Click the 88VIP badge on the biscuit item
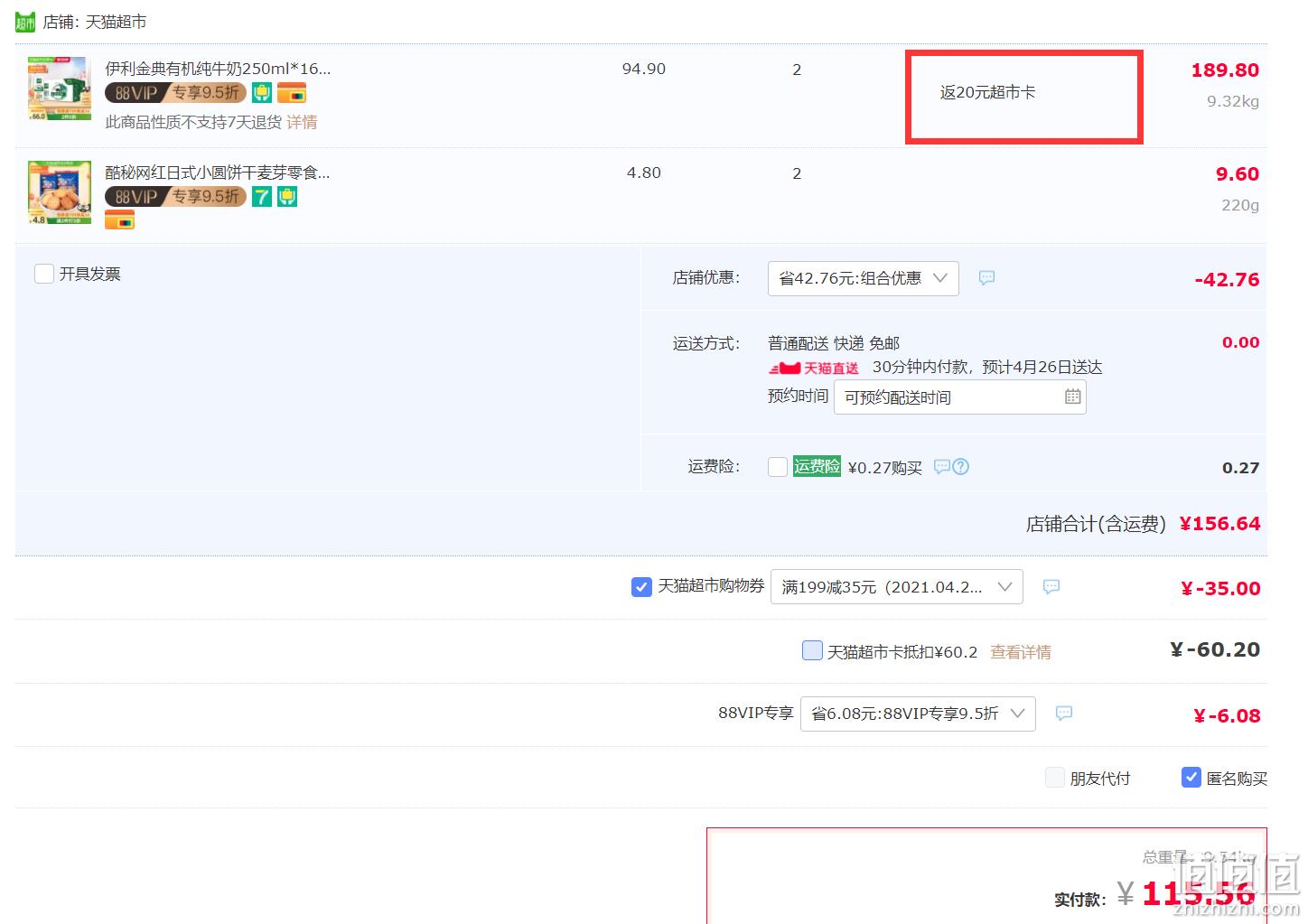The width and height of the screenshot is (1308, 924). [175, 197]
